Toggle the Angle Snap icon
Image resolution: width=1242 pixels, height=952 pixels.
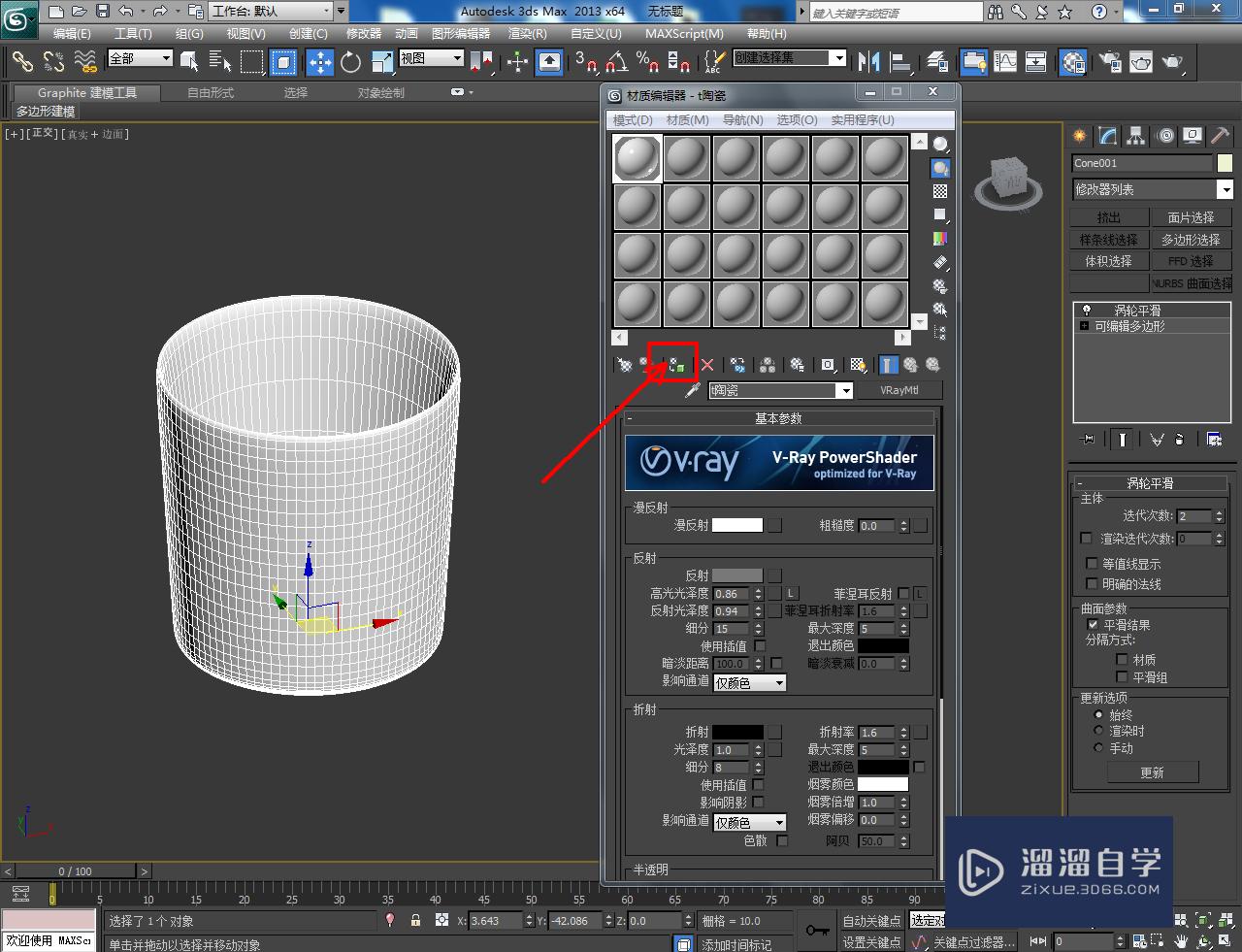coord(616,62)
